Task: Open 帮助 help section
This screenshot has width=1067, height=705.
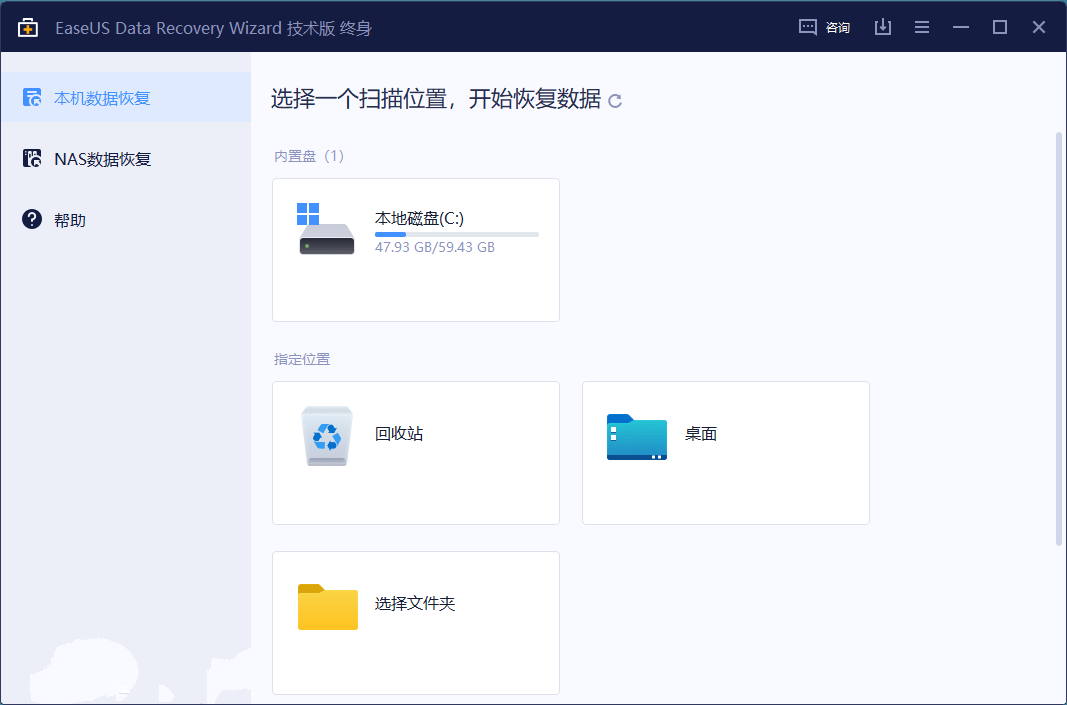Action: (x=70, y=220)
